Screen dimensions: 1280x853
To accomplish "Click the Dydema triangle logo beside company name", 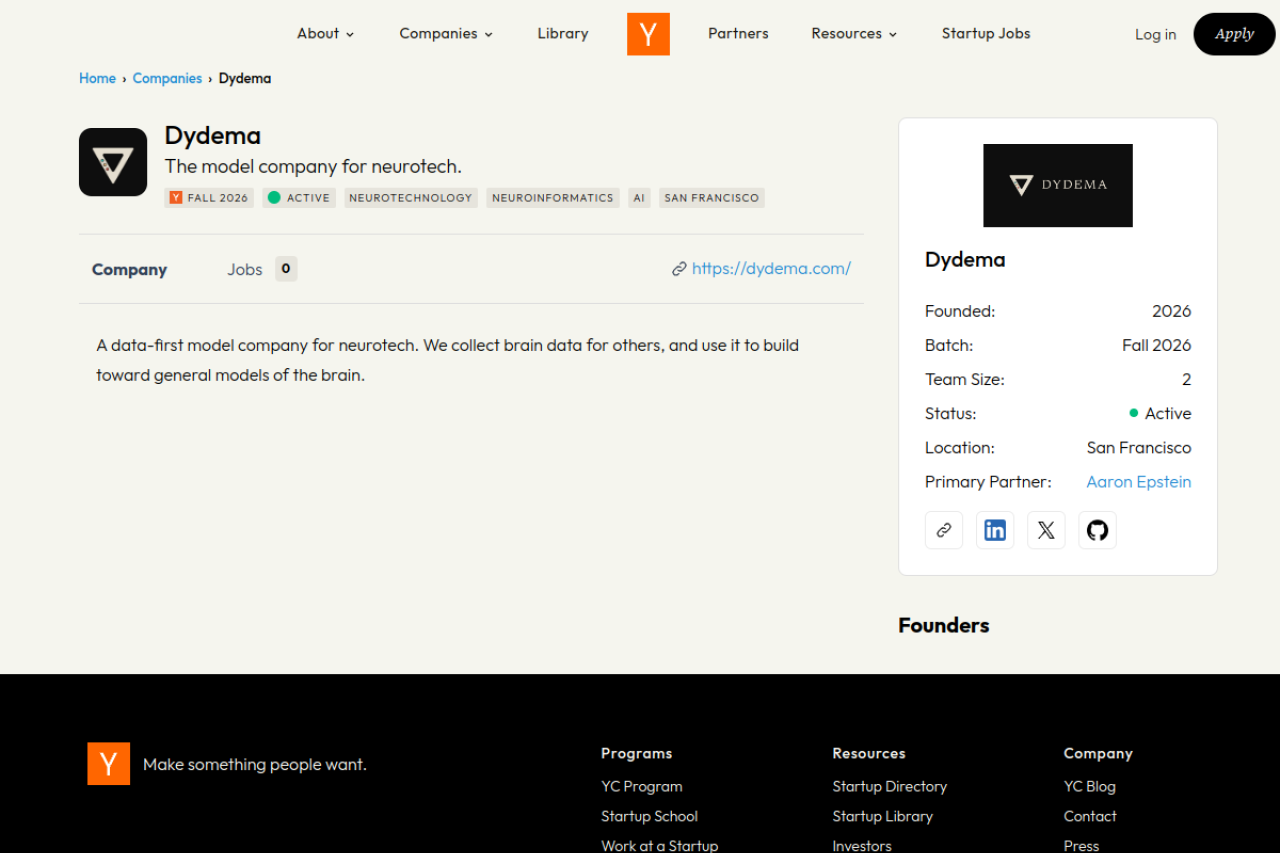I will click(x=113, y=162).
